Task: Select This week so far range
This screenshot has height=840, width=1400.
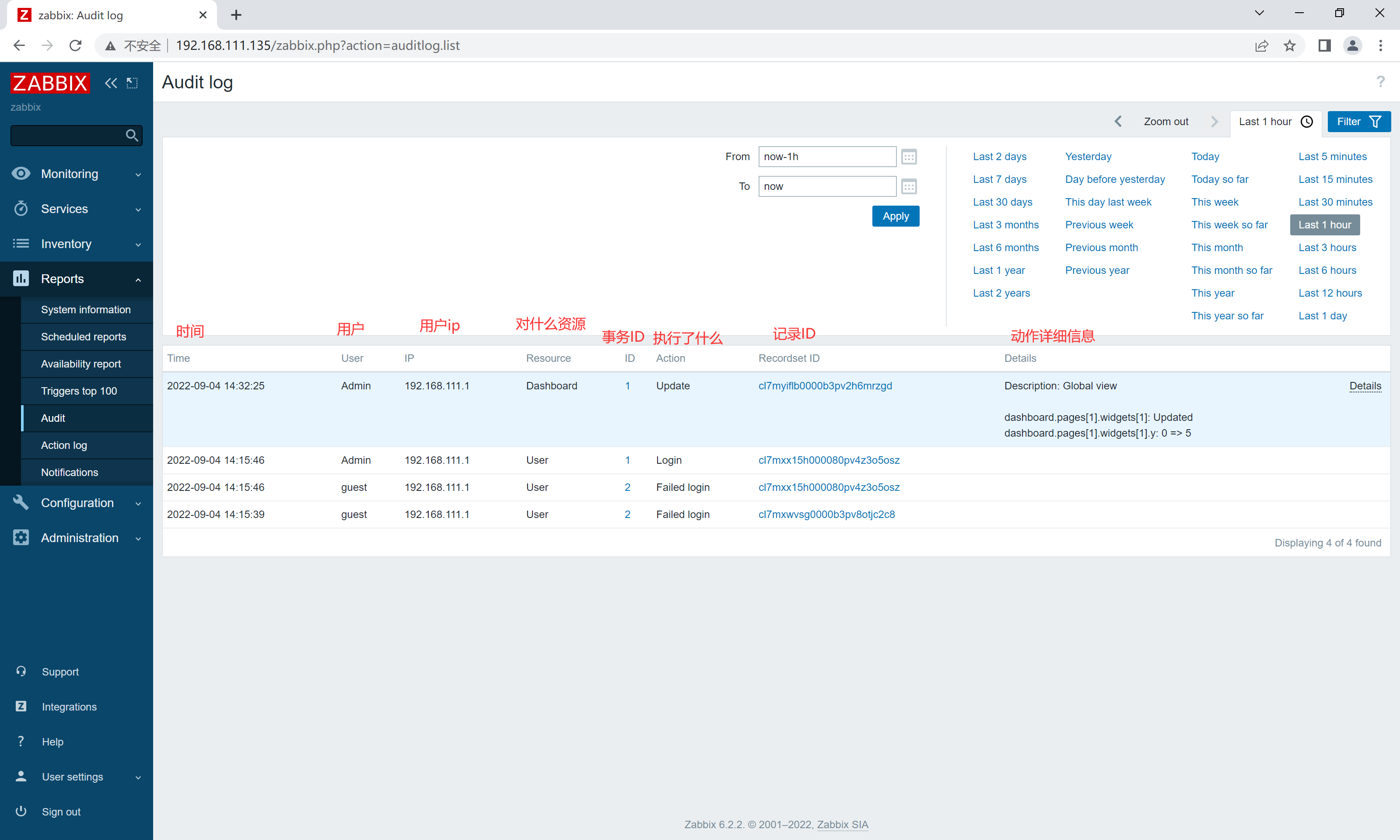Action: tap(1229, 225)
